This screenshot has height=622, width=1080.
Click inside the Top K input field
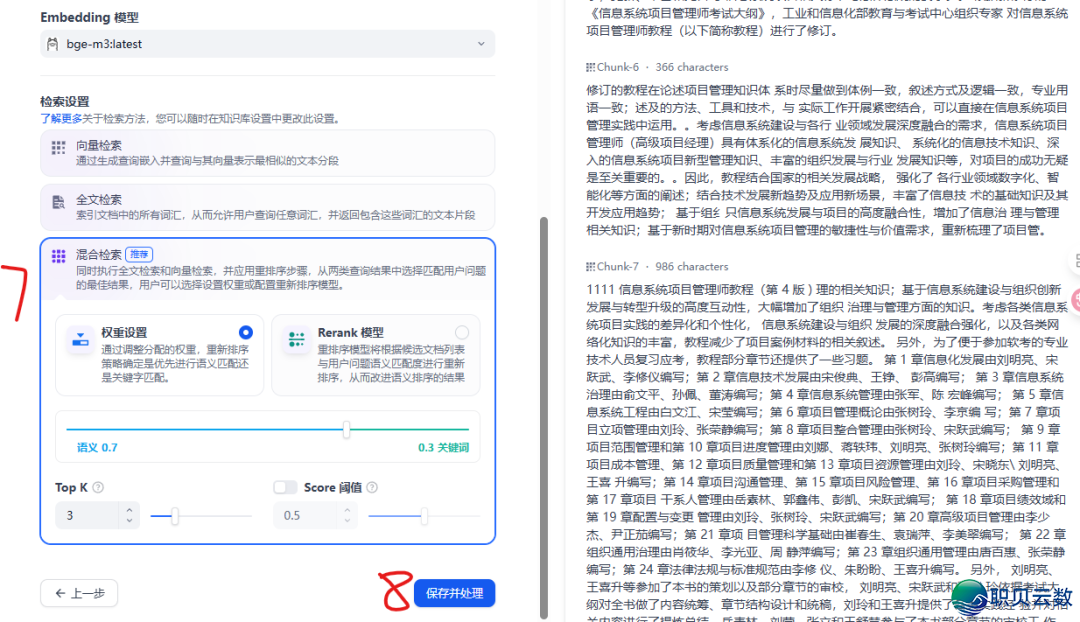[82, 514]
